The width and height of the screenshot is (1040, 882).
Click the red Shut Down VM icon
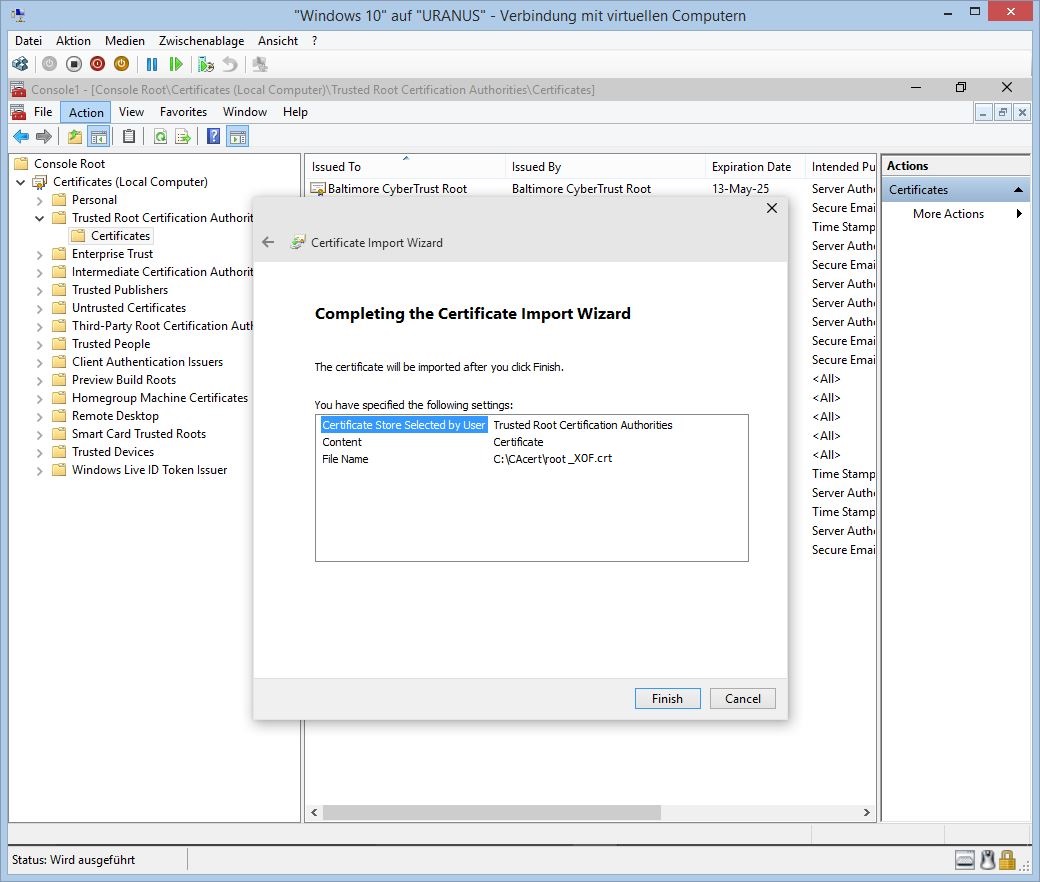(x=97, y=64)
